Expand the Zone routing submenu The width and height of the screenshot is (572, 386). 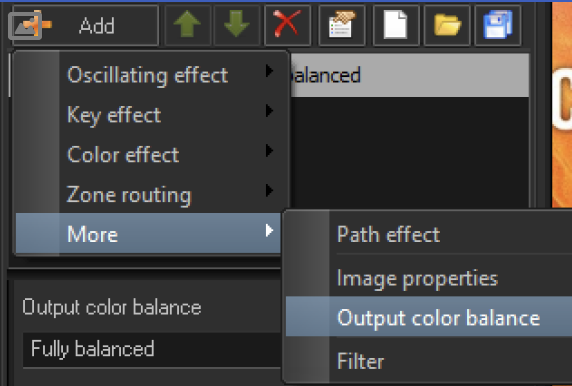pos(148,194)
